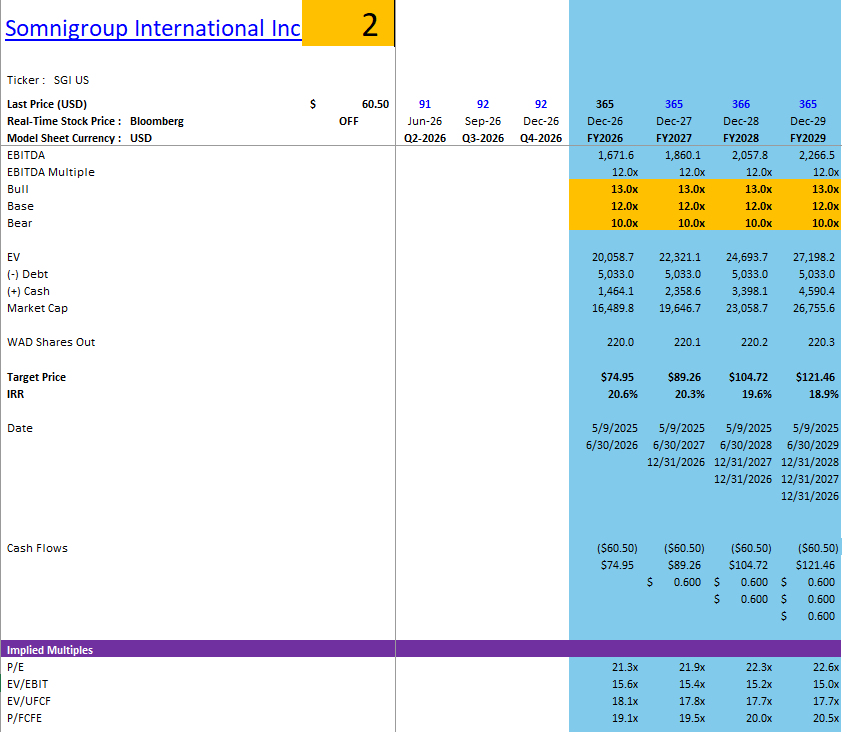Click FY2028 cash inflow $104.72 in Cash Flows
Viewport: 842px width, 732px height.
[748, 565]
